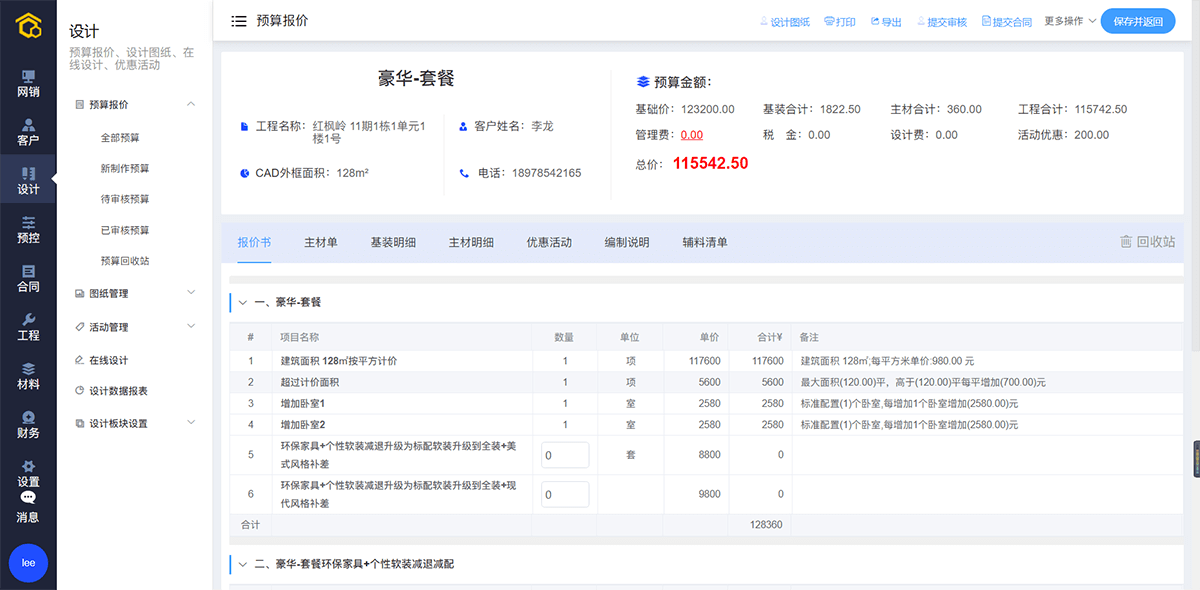Collapse the 一、豪华-套餐 section
The image size is (1200, 590).
(x=242, y=301)
